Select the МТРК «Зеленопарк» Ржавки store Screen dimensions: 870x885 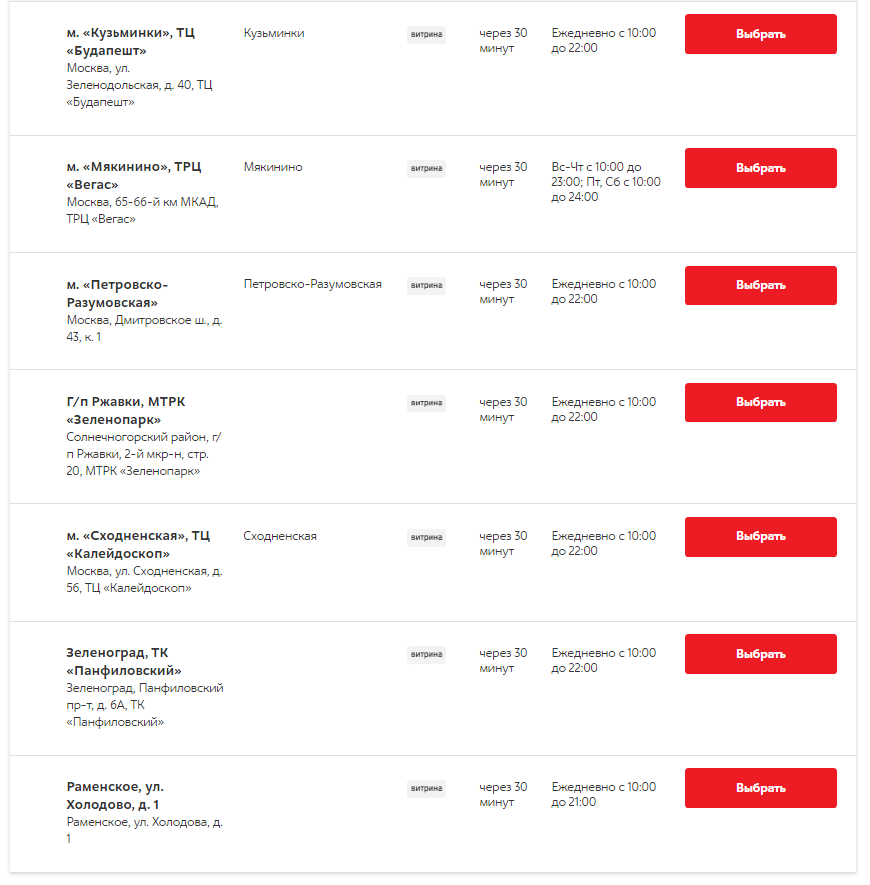[x=760, y=402]
